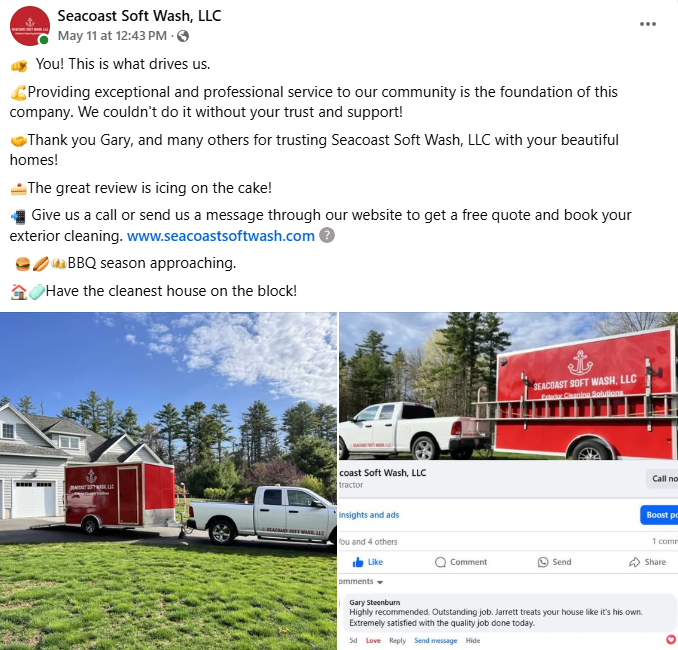Click the globe public-audience icon
Screen dimensions: 678x650
click(x=183, y=36)
